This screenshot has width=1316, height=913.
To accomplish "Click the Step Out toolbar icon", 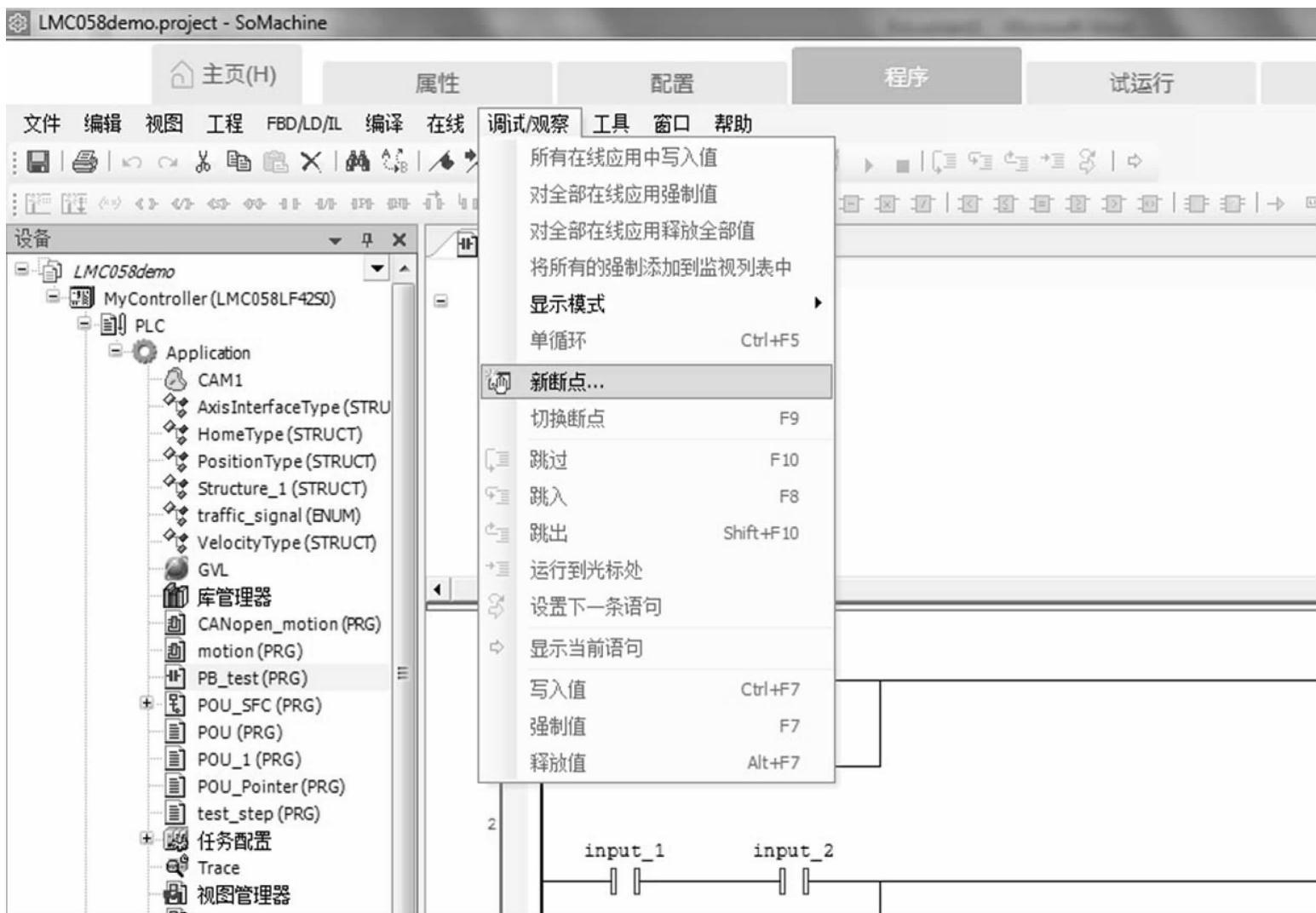I will tap(1016, 161).
